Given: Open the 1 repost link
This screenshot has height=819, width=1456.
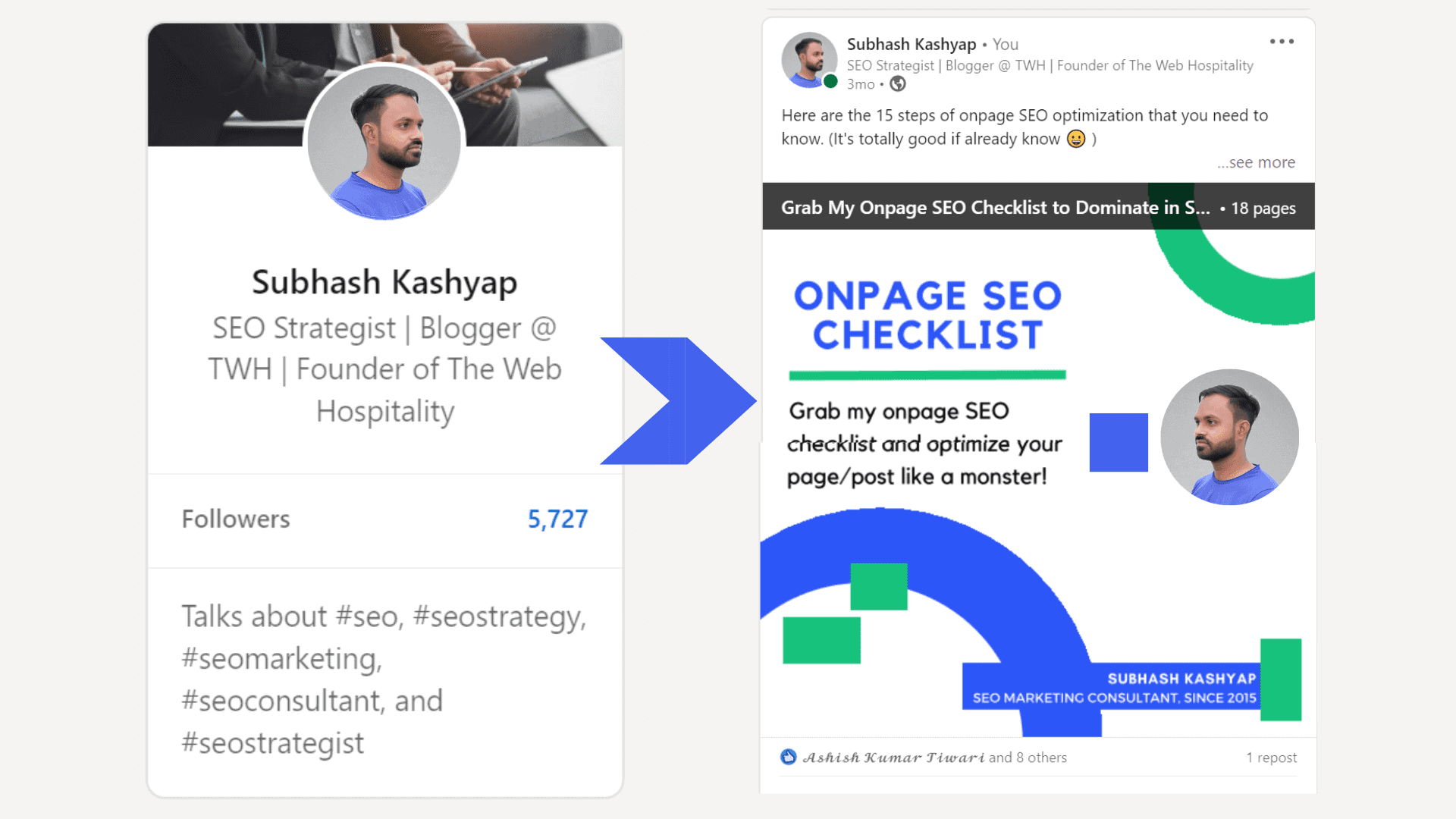Looking at the screenshot, I should click(x=1271, y=757).
